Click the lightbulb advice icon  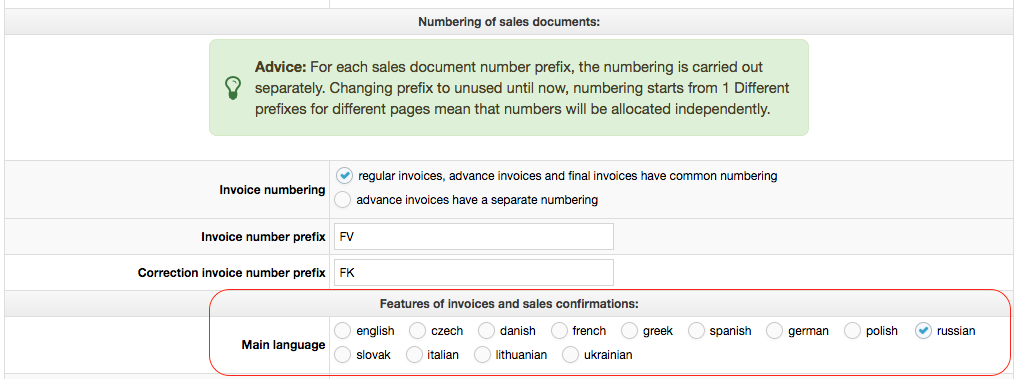click(232, 88)
